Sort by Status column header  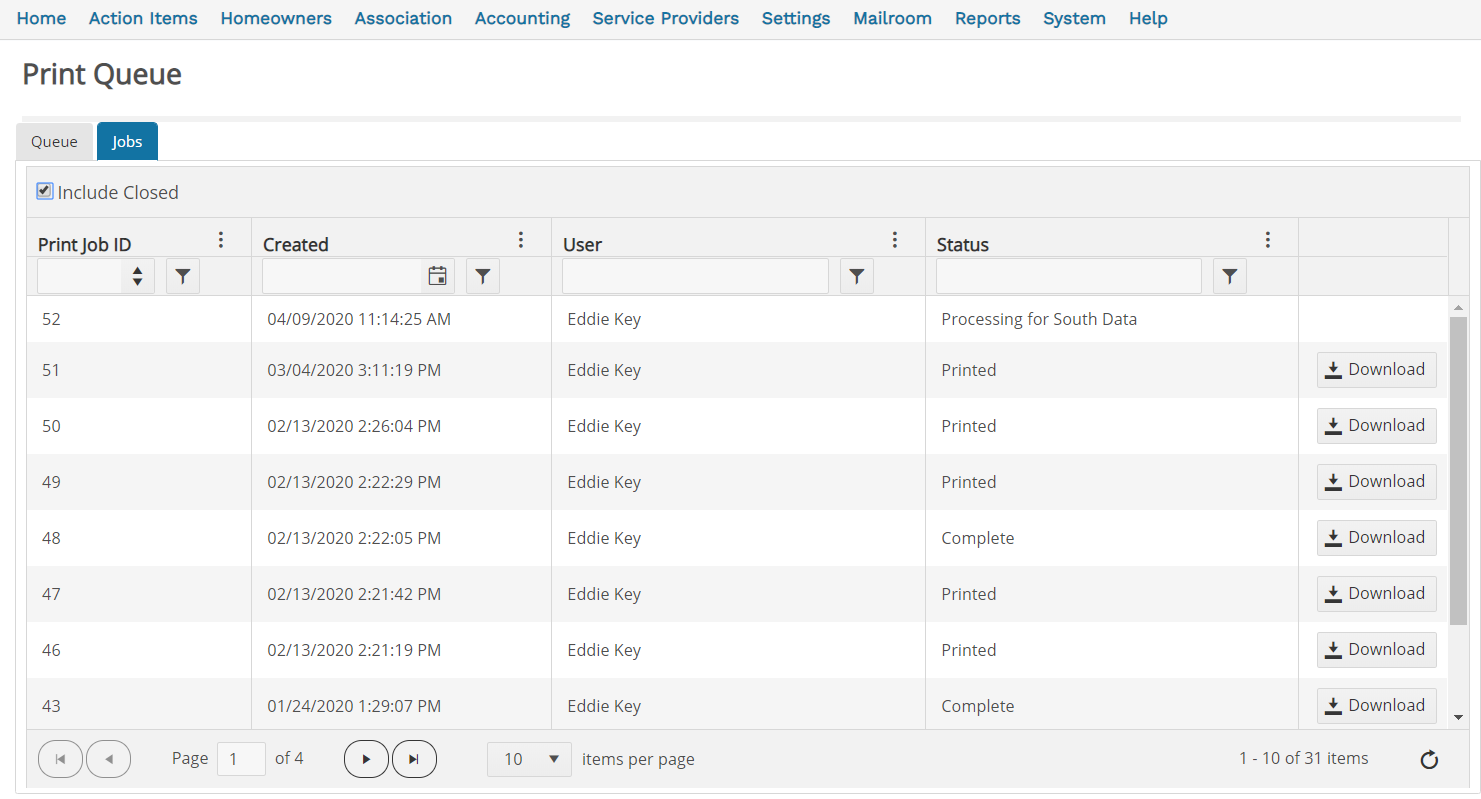pyautogui.click(x=962, y=244)
